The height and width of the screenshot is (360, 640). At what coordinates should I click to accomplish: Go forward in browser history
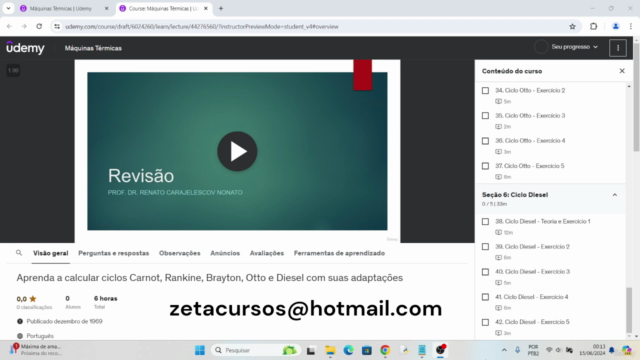[24, 27]
